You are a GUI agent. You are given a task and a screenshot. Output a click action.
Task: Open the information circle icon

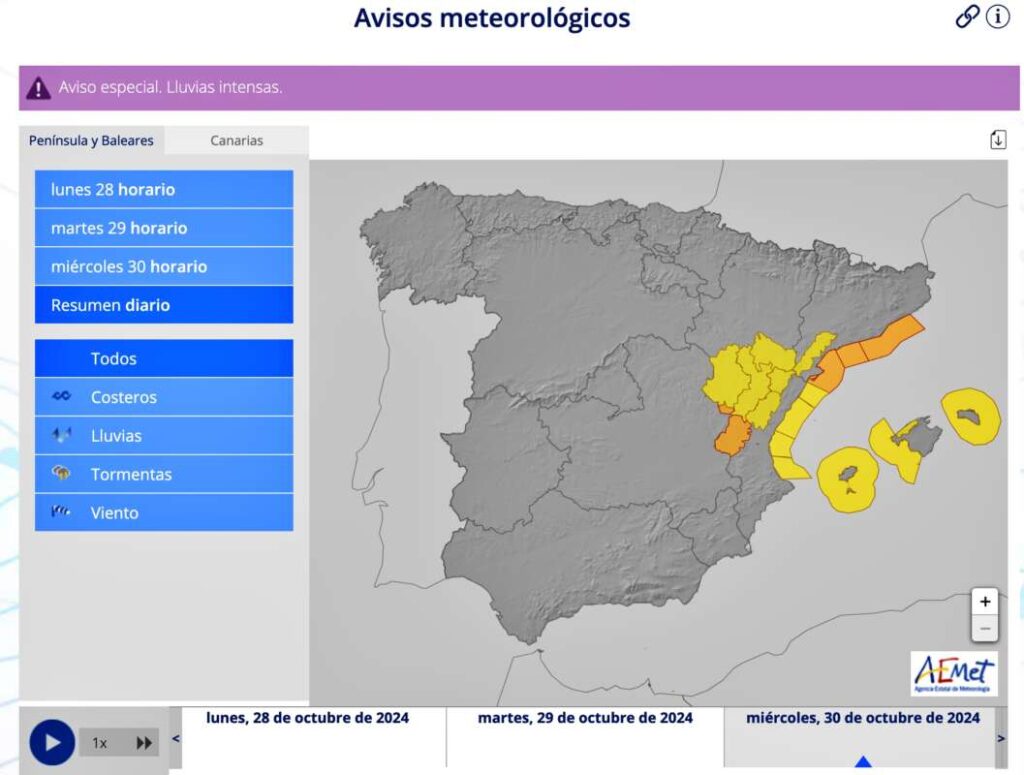[998, 17]
